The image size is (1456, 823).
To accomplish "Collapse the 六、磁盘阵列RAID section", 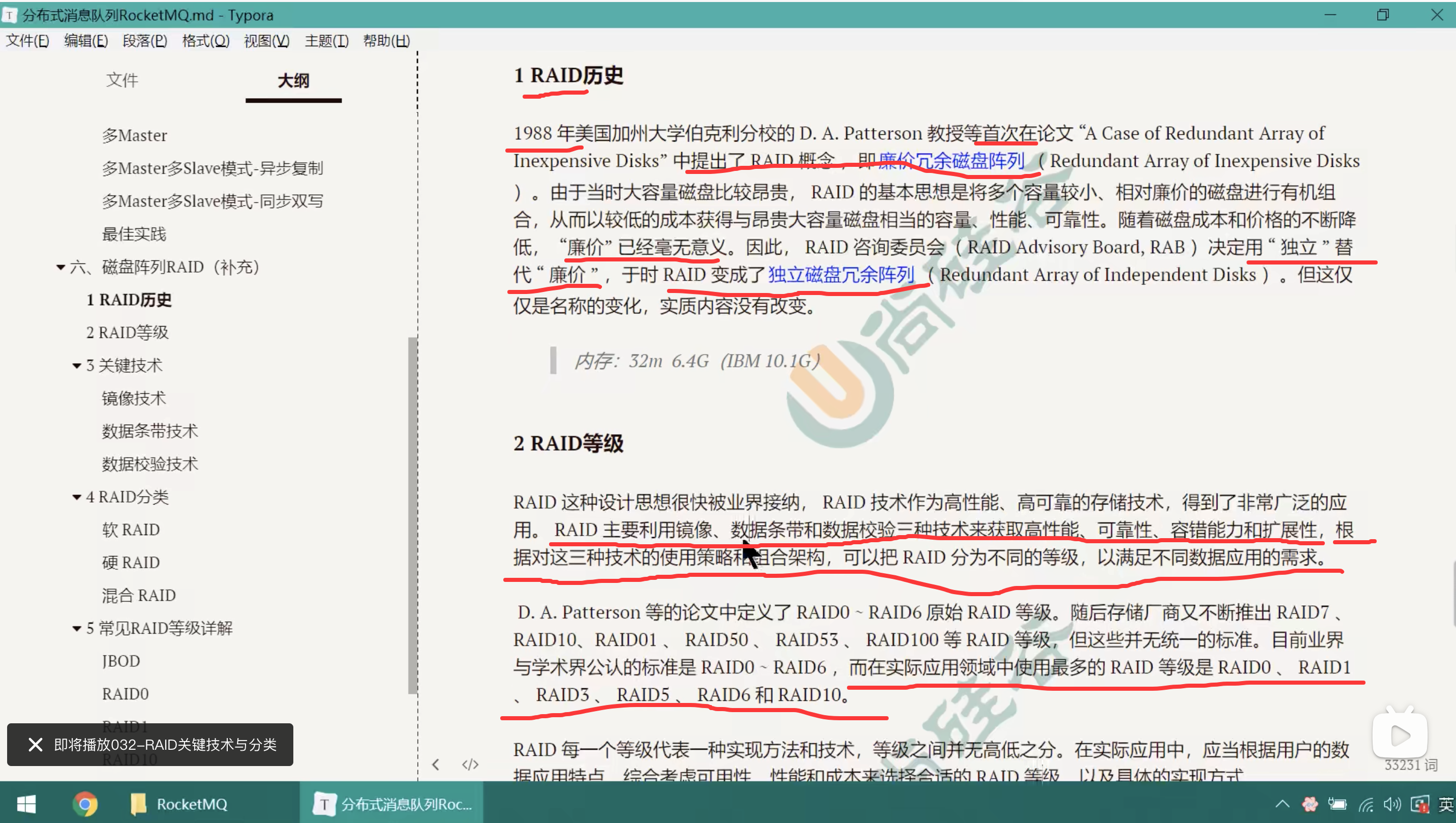I will coord(60,267).
